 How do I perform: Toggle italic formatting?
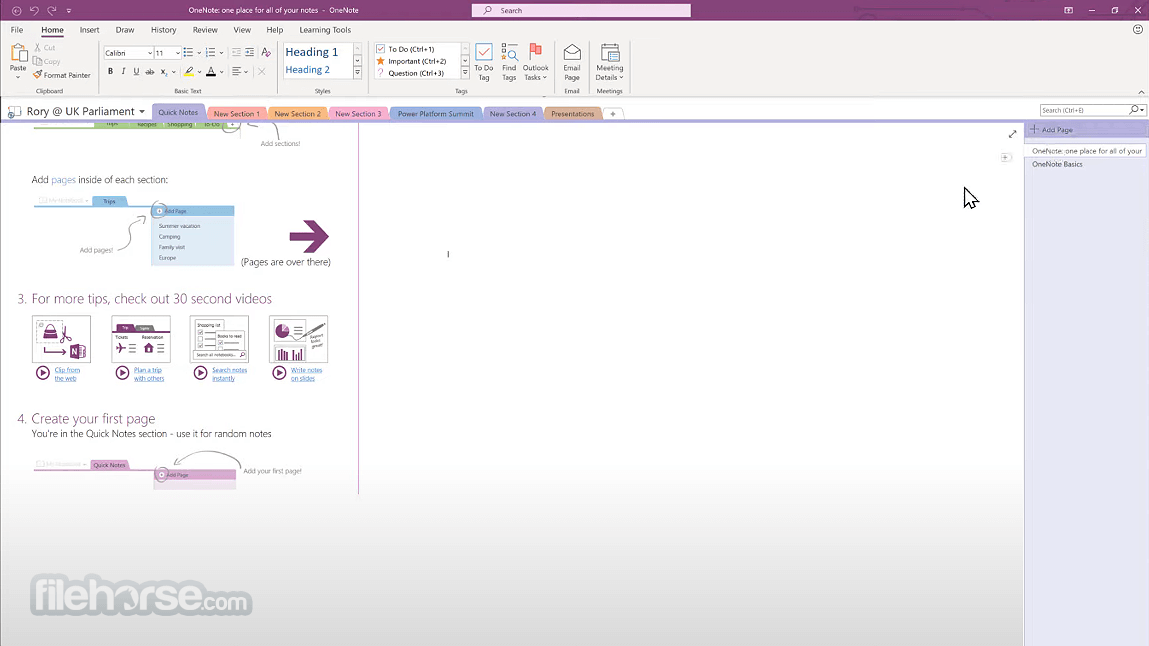tap(123, 72)
